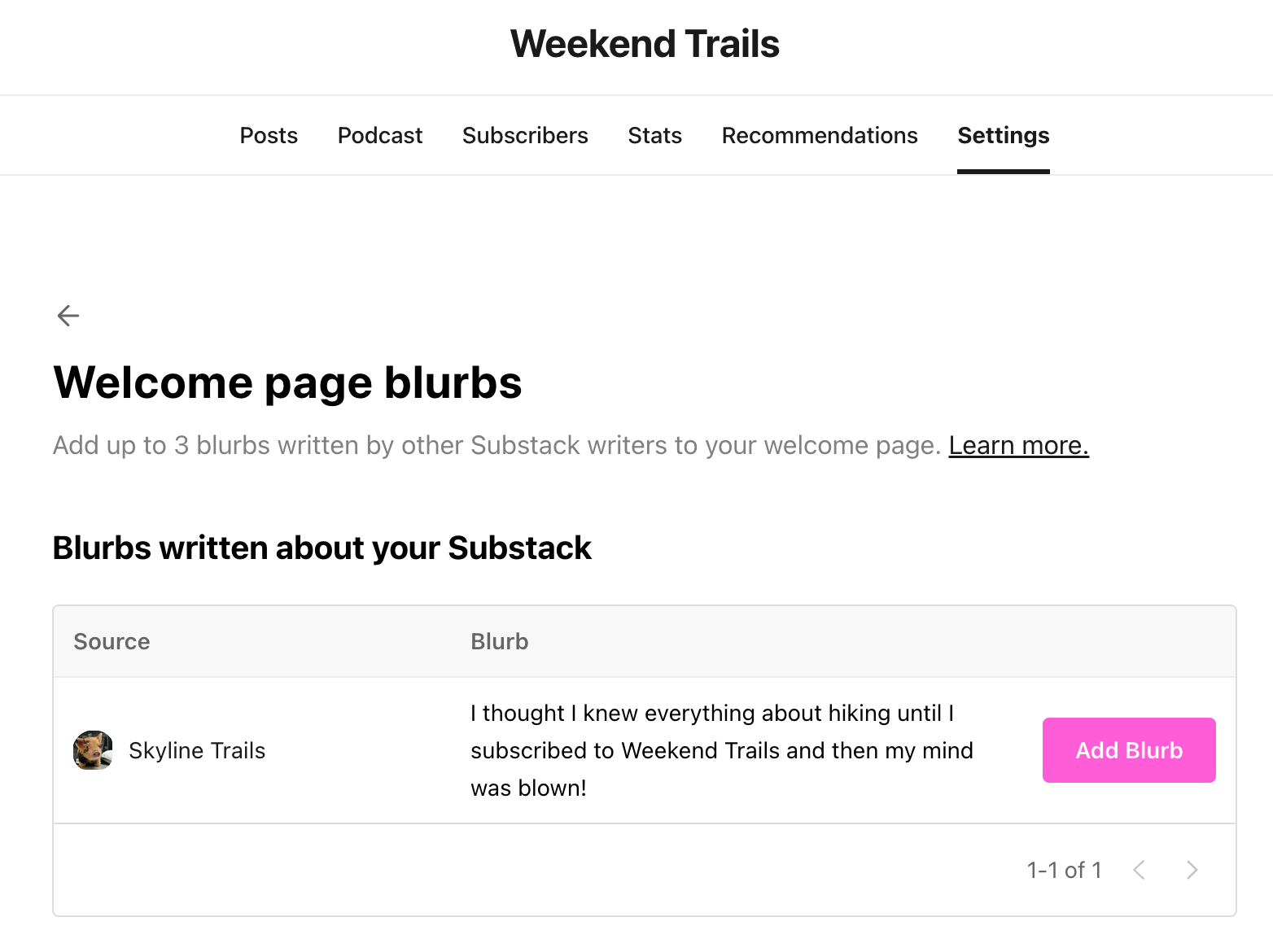Open the Posts tab
The image size is (1273, 952).
pyautogui.click(x=269, y=135)
